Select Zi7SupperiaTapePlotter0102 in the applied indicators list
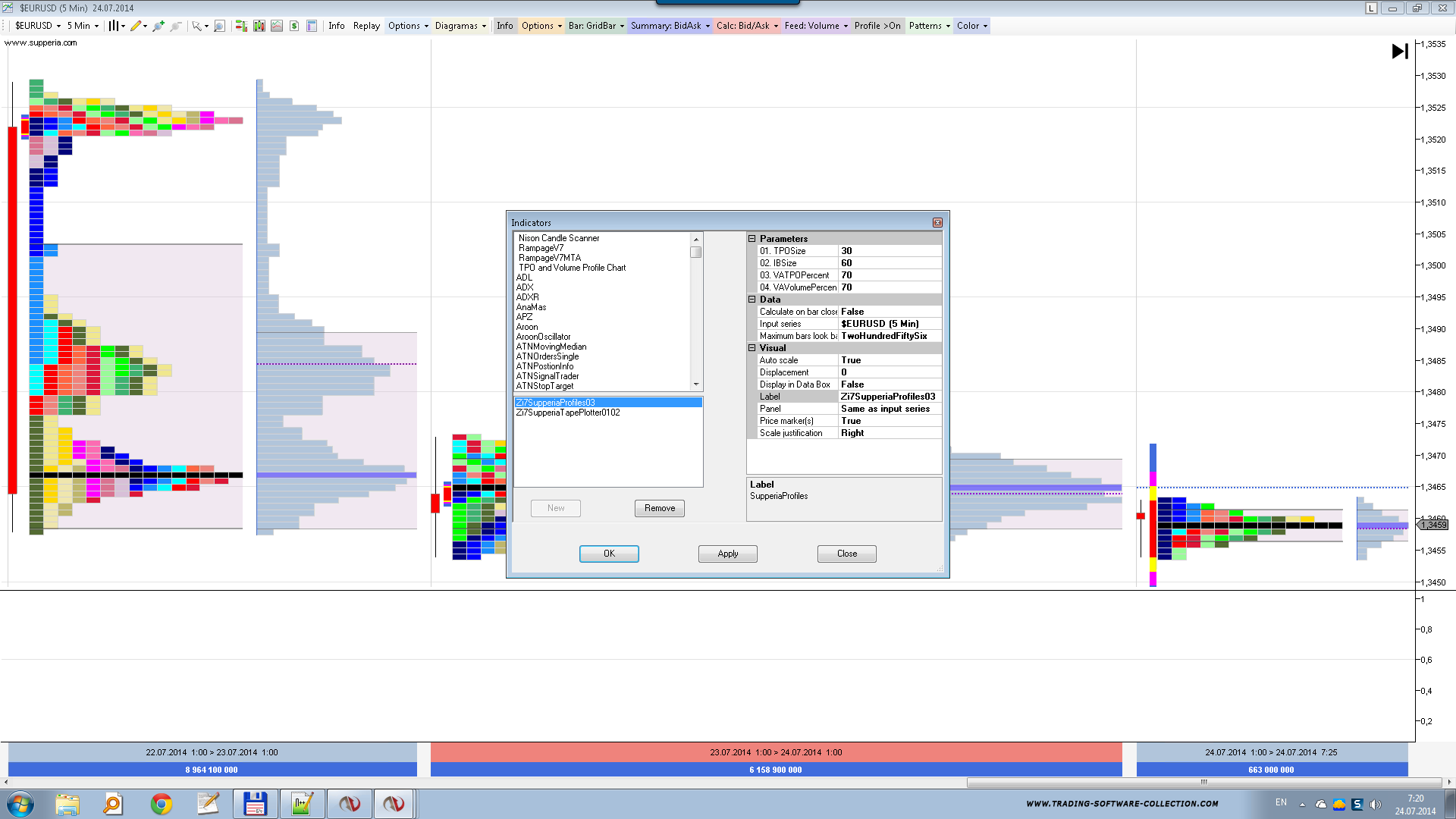The height and width of the screenshot is (819, 1456). 568,413
